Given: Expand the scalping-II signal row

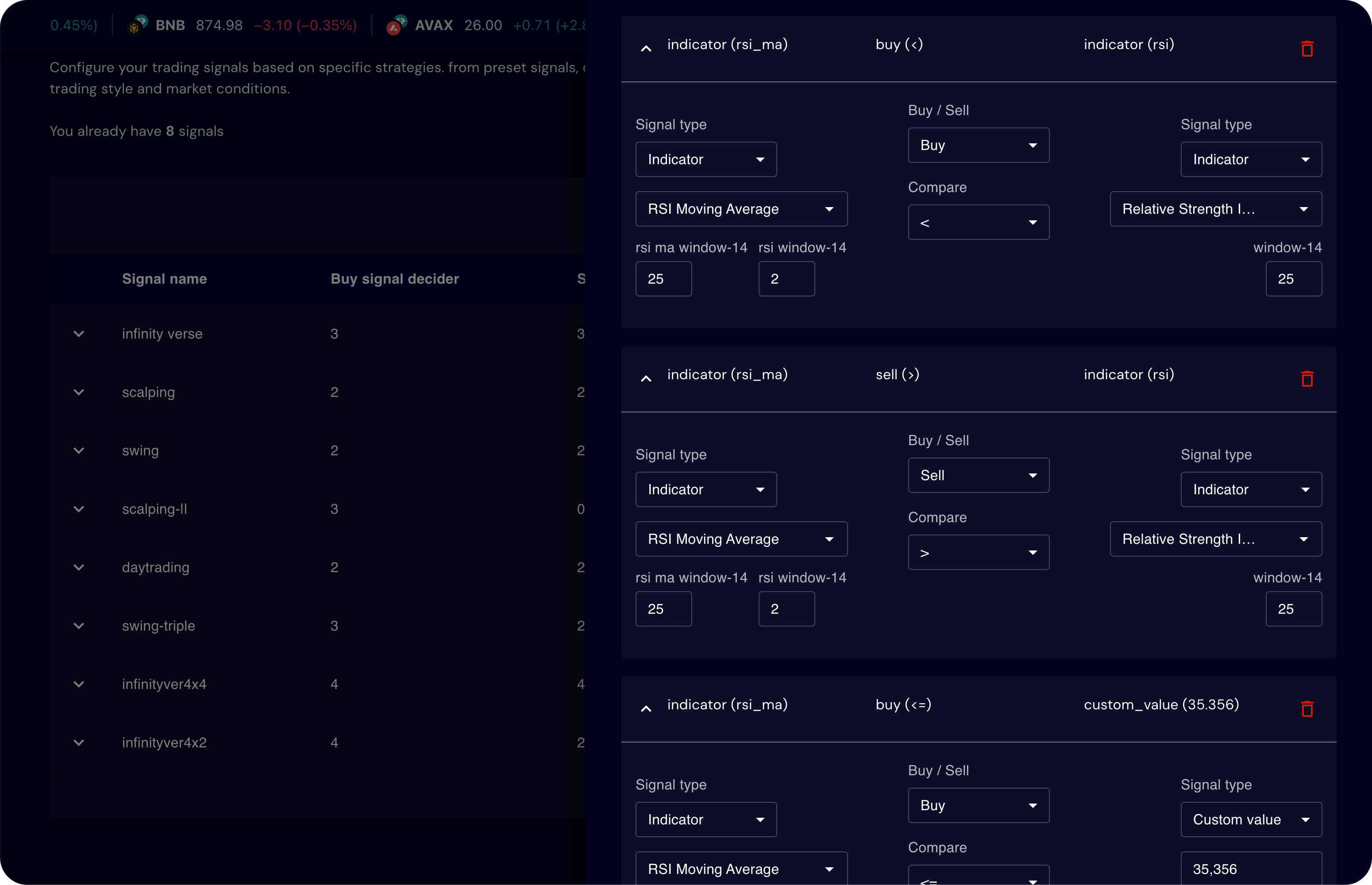Looking at the screenshot, I should click(x=79, y=509).
